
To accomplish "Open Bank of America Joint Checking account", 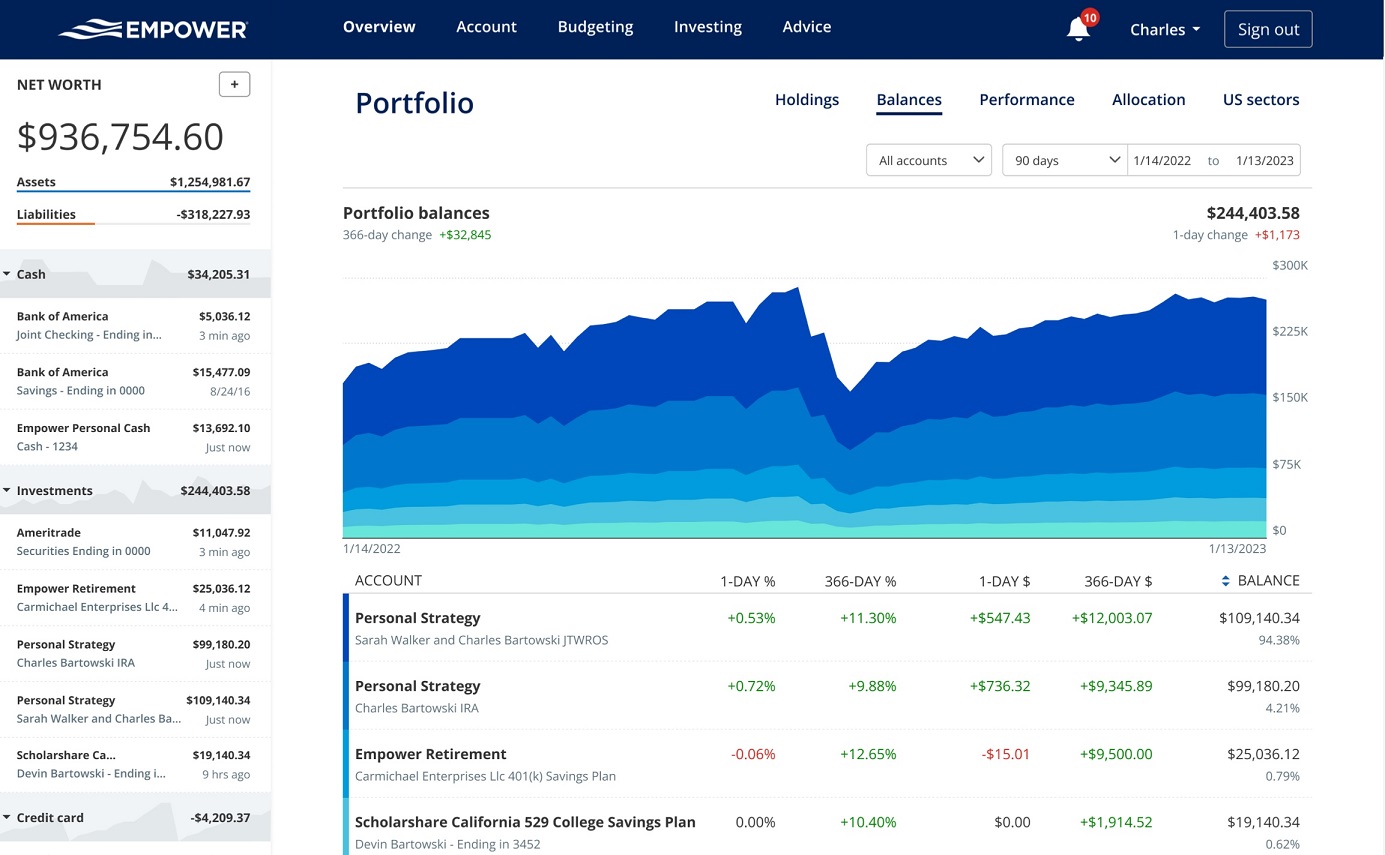I will (x=135, y=326).
